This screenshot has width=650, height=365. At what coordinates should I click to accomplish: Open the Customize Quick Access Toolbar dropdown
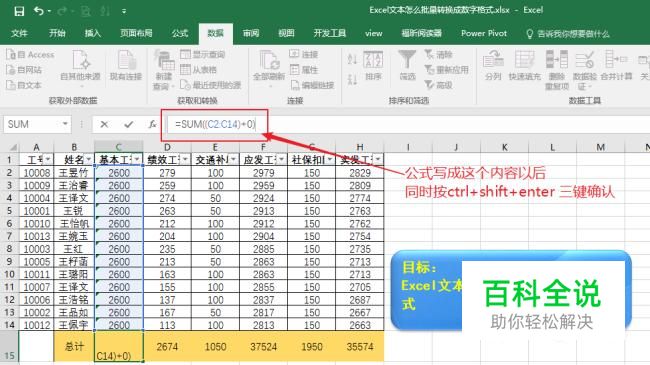tap(124, 12)
